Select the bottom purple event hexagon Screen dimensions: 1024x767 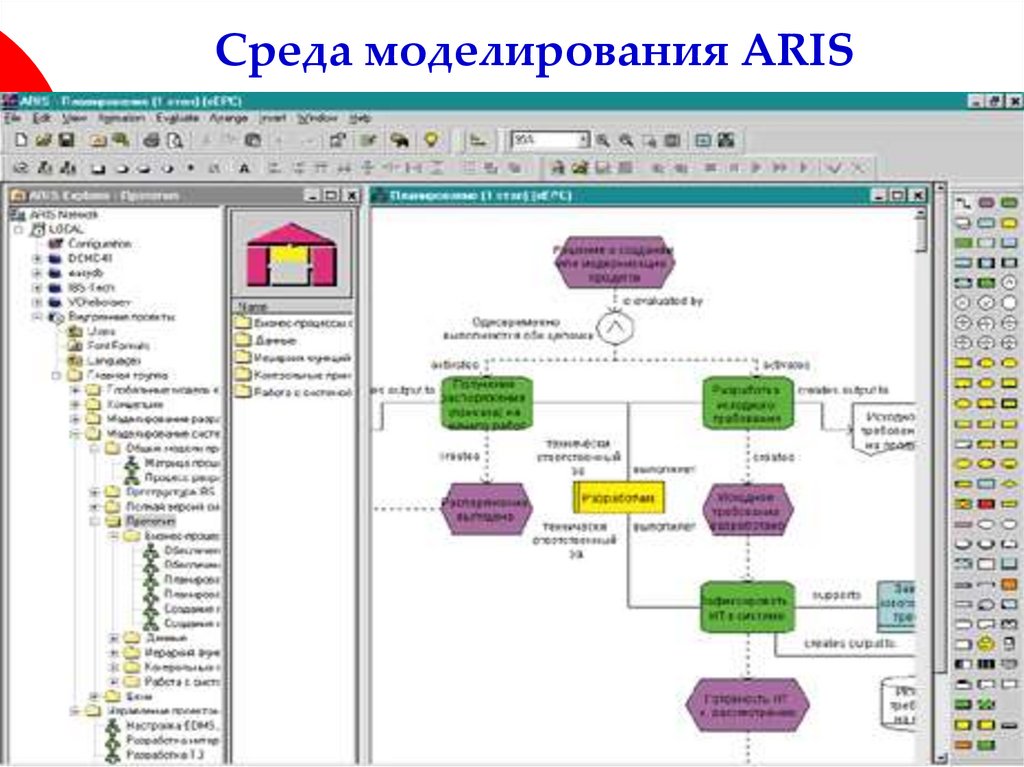pos(748,706)
